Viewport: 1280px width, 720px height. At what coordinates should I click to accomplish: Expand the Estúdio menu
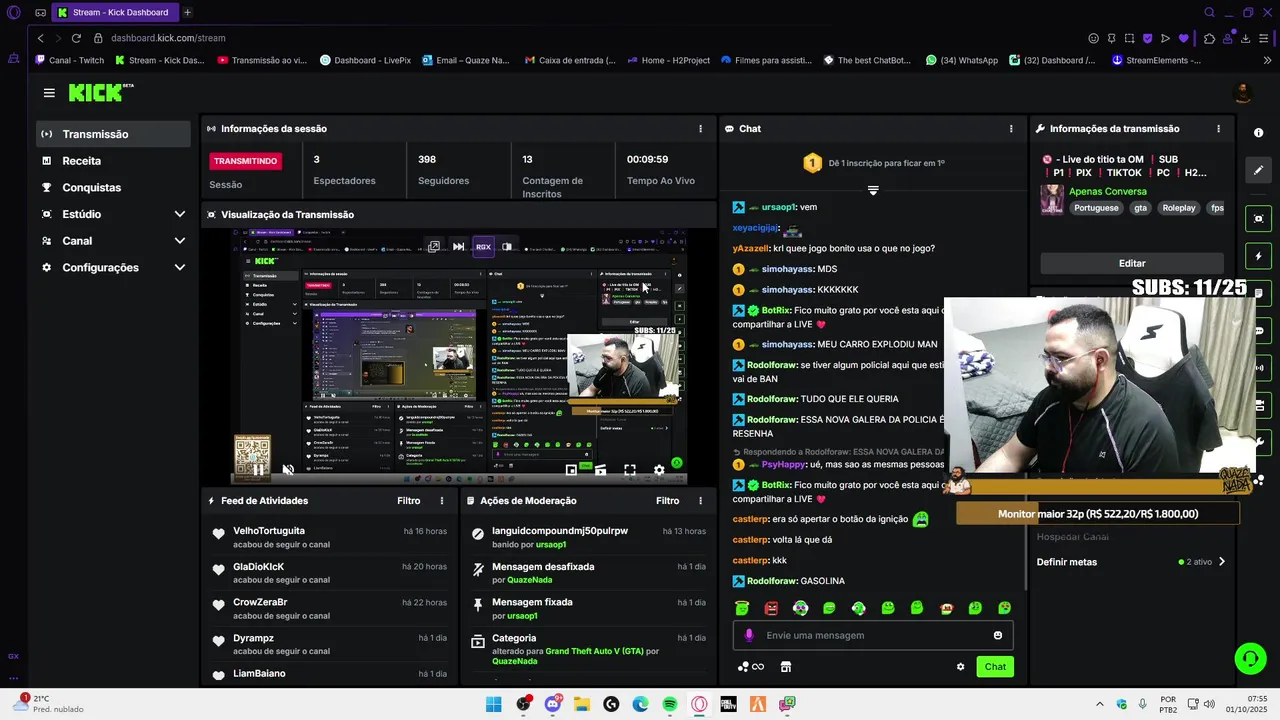pyautogui.click(x=180, y=214)
